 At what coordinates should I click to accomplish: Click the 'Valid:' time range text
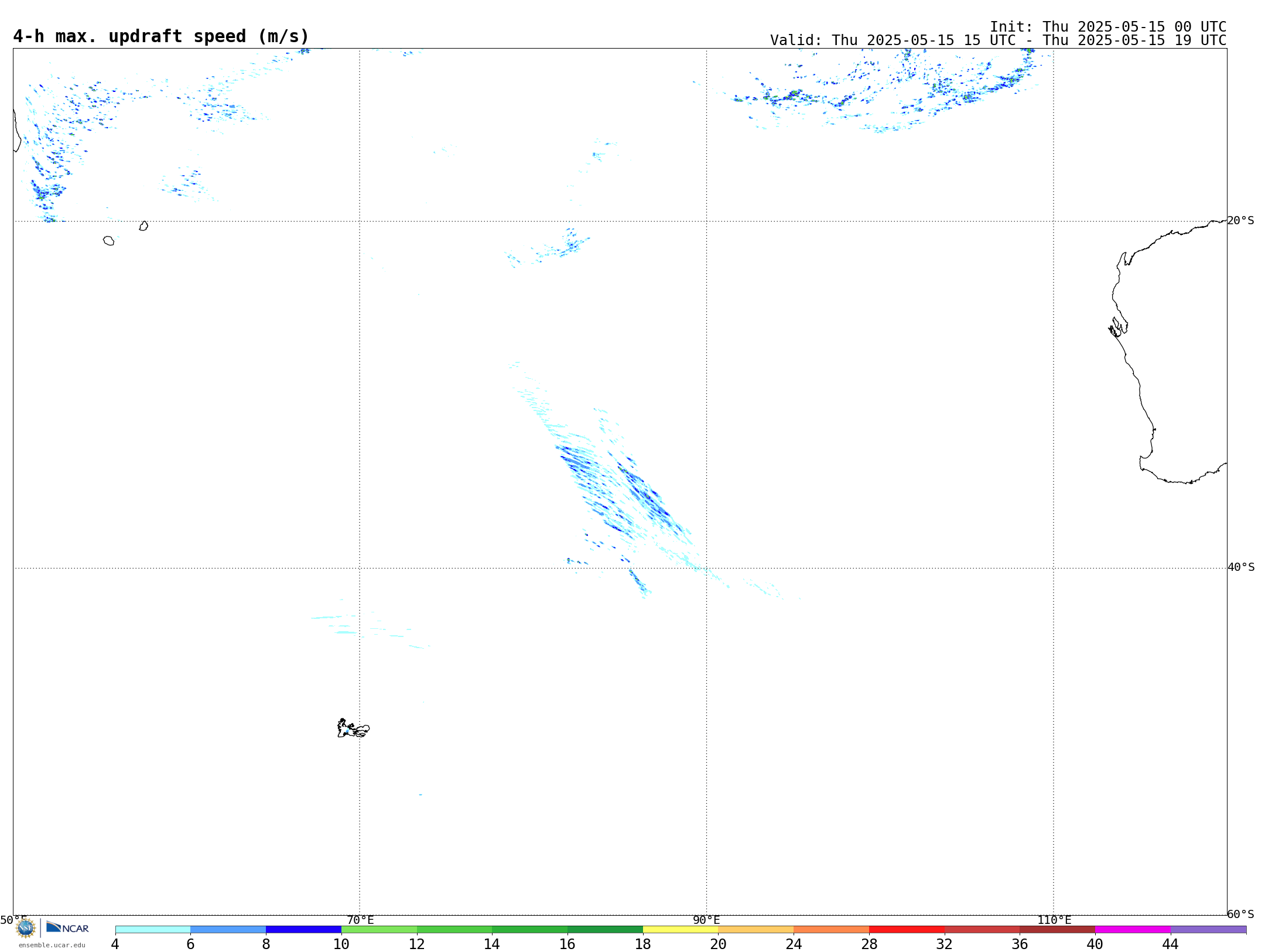998,40
